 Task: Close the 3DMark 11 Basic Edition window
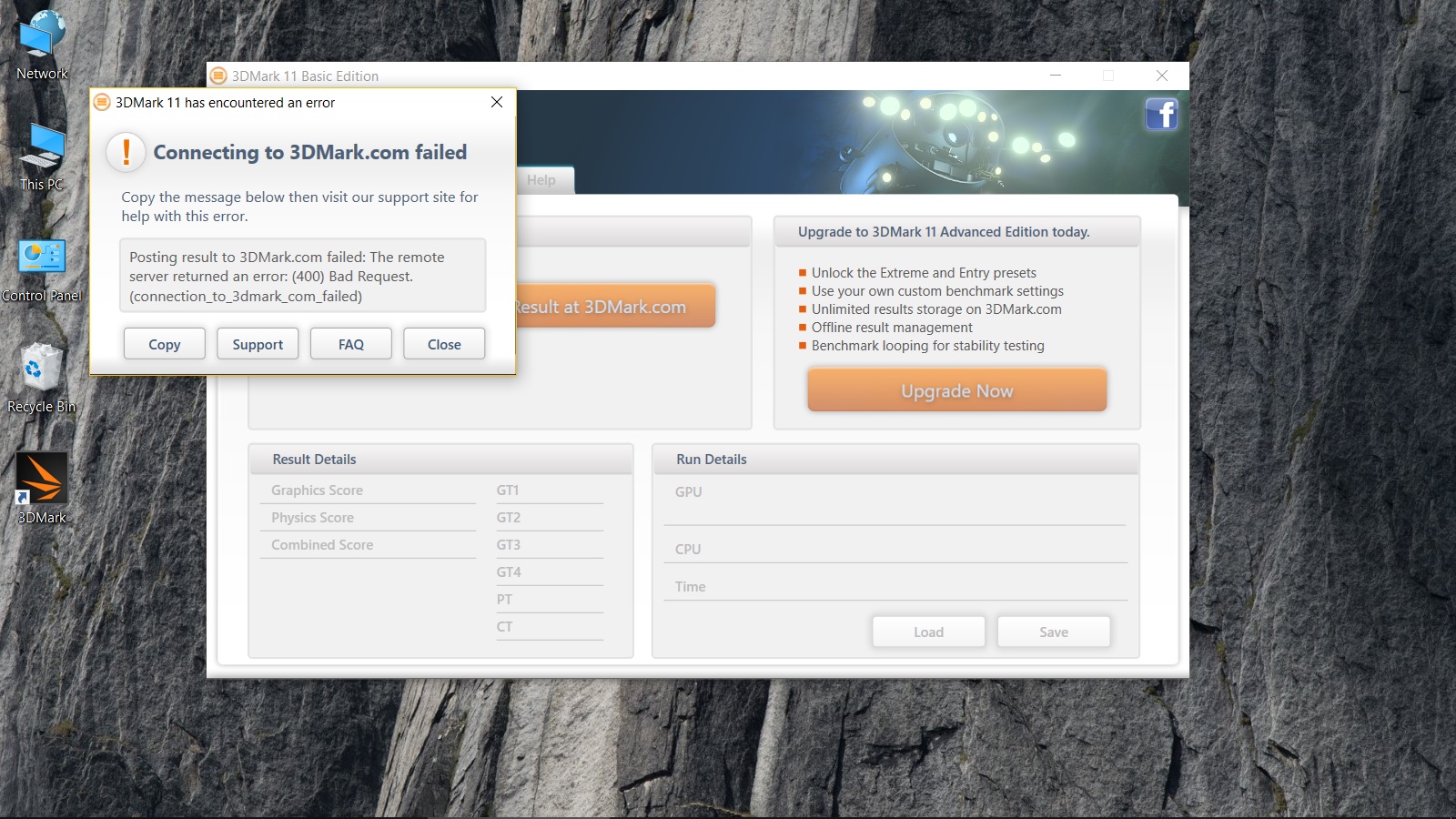coord(1162,76)
